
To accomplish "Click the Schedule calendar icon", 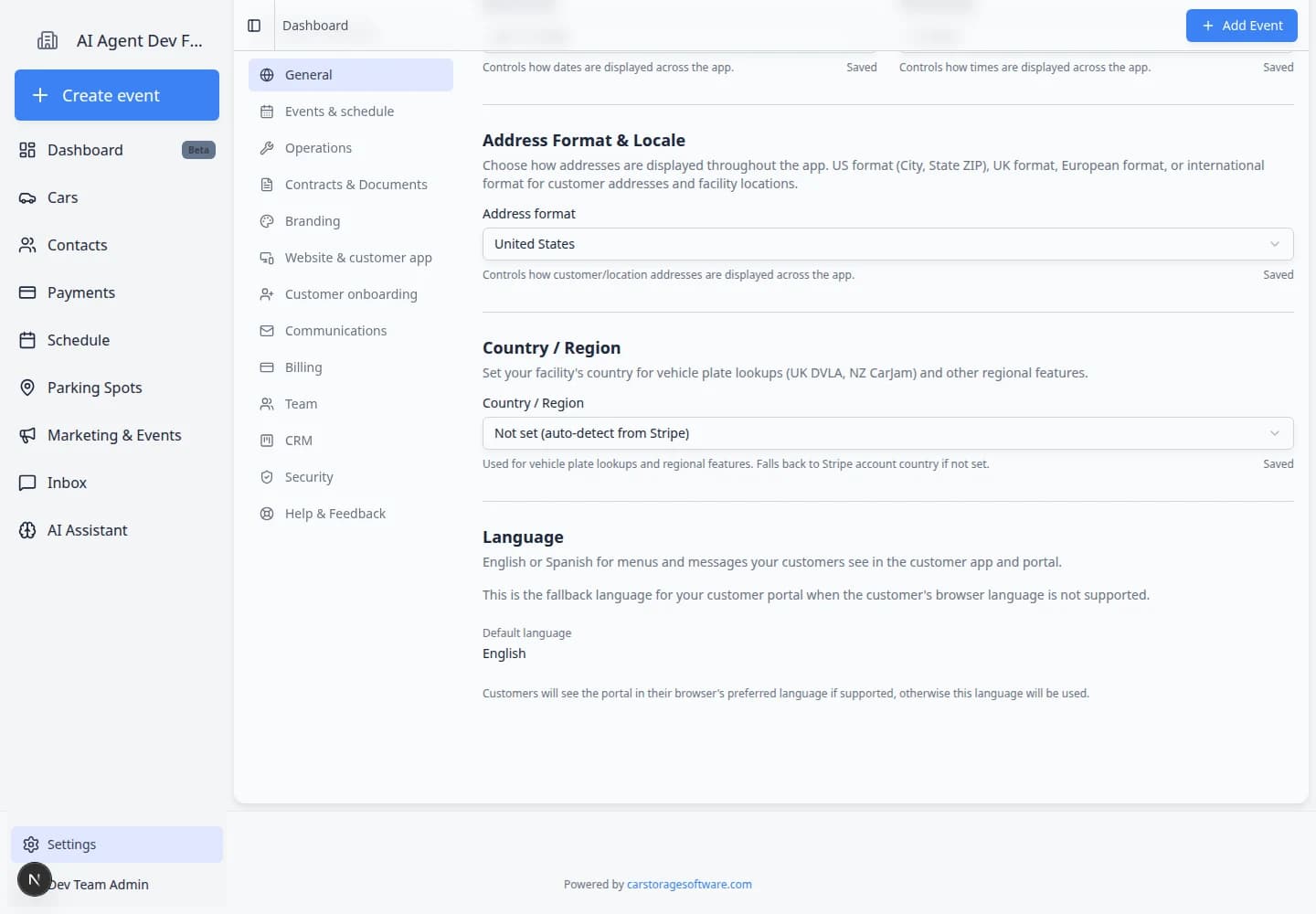I will click(27, 340).
